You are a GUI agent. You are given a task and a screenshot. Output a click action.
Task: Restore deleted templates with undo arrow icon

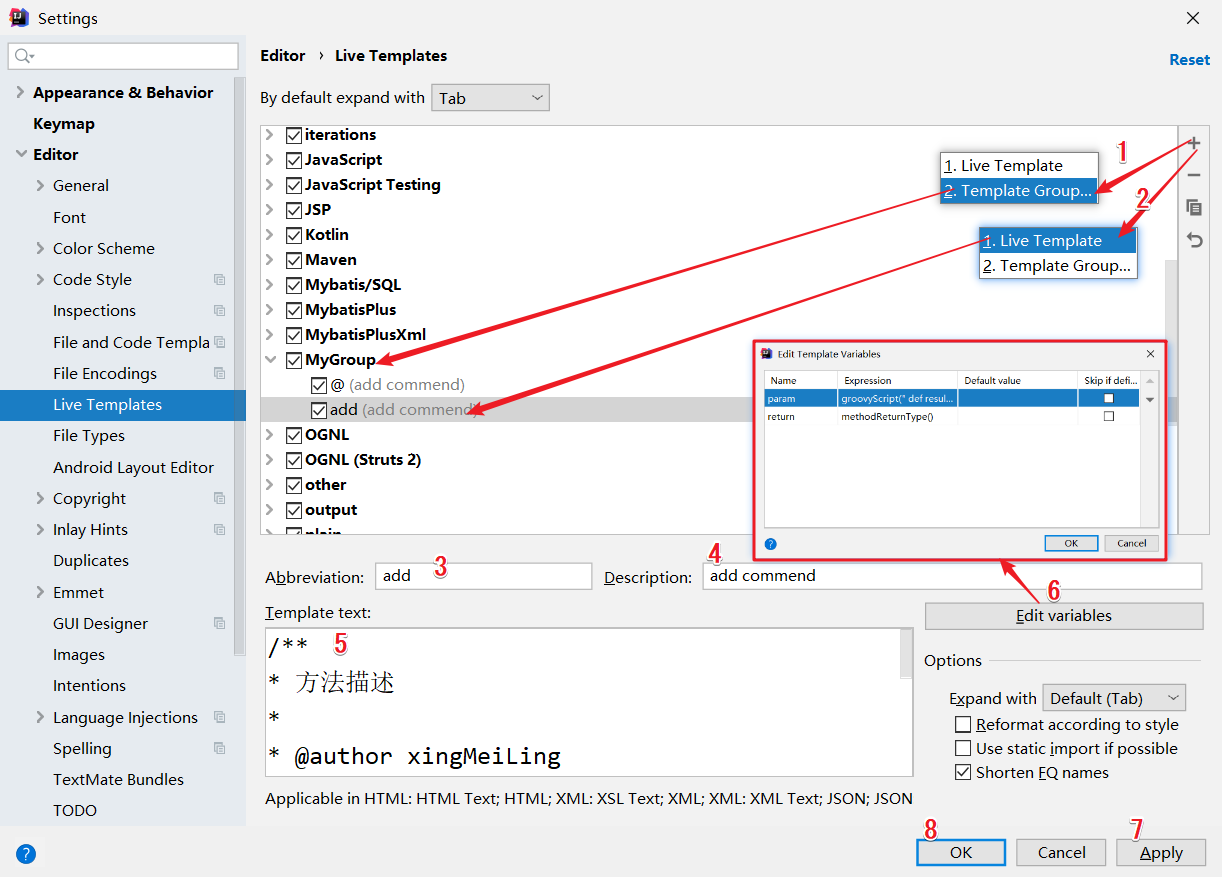pyautogui.click(x=1193, y=240)
